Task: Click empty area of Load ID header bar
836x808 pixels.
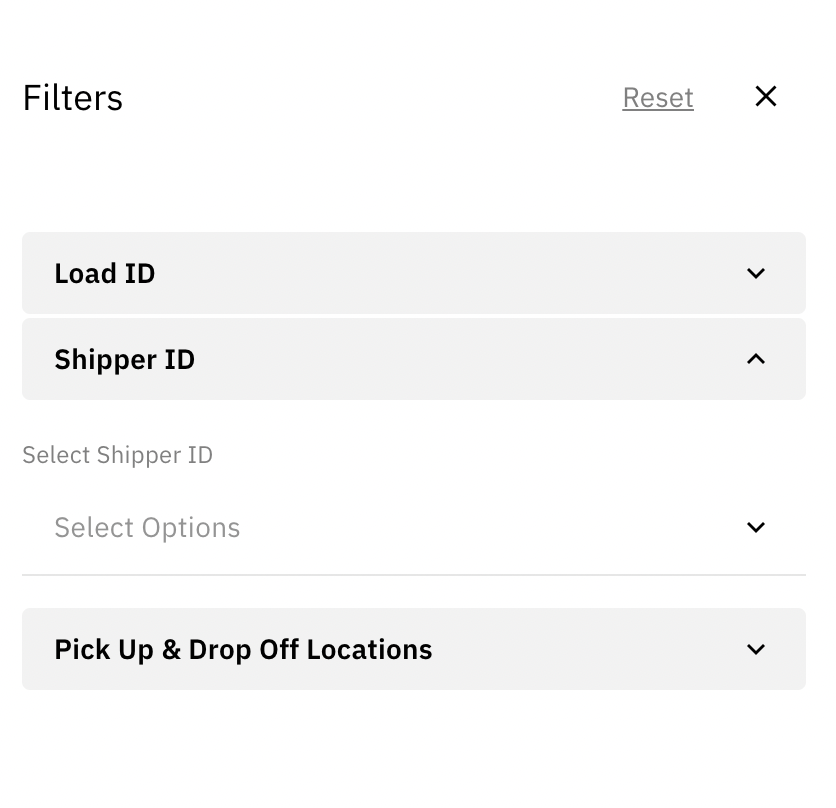Action: (x=450, y=273)
